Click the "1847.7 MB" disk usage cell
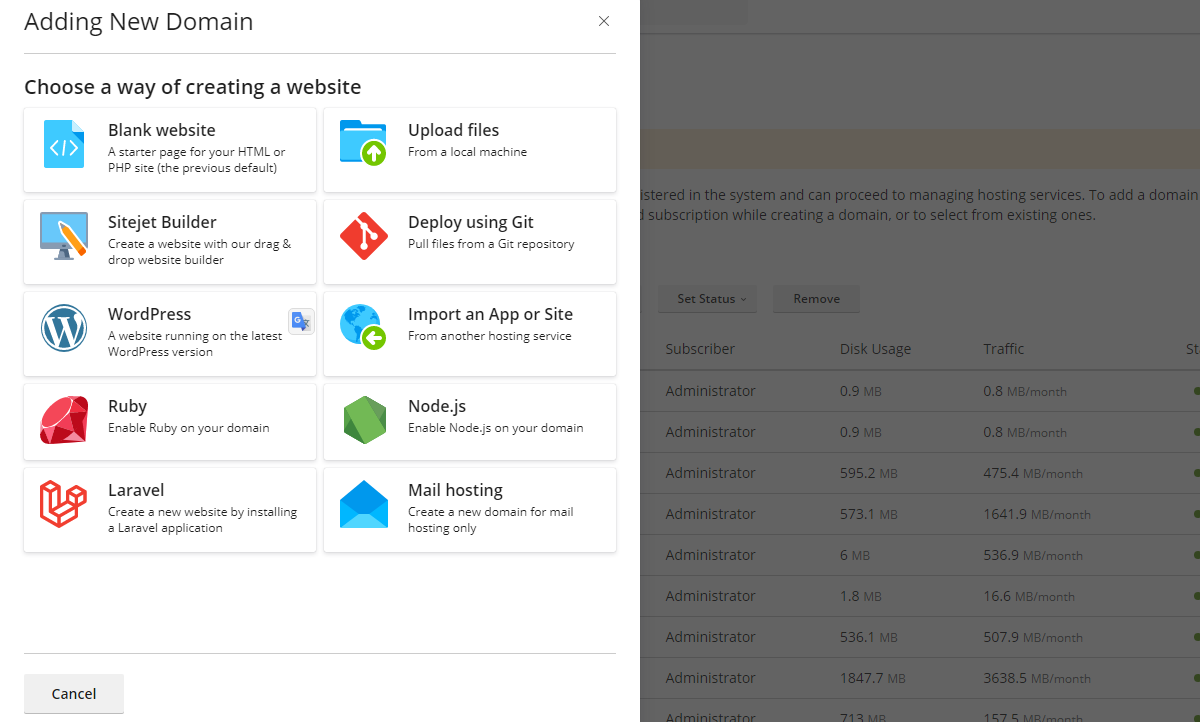 coord(873,678)
